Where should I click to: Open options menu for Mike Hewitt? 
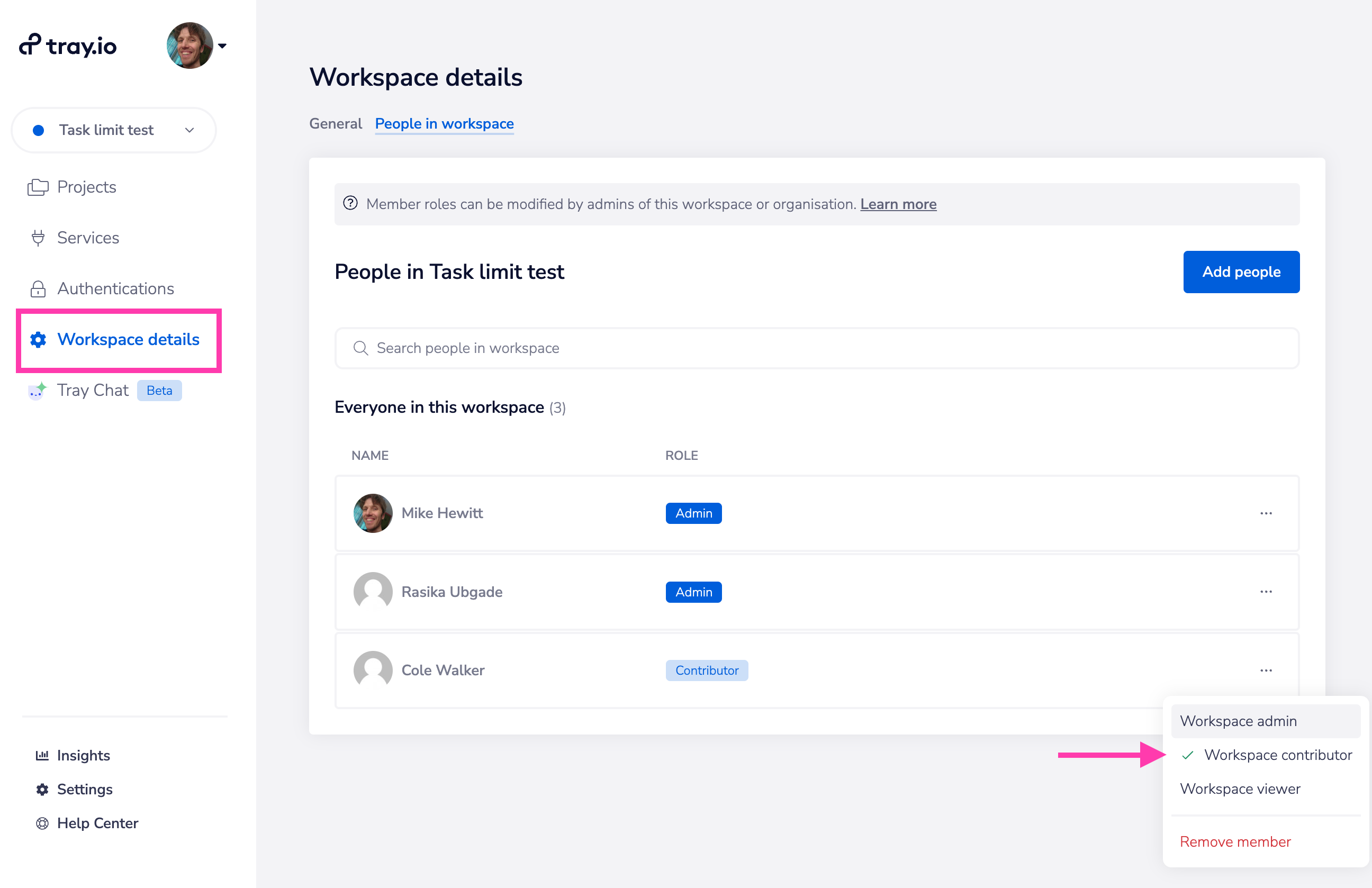click(1266, 513)
